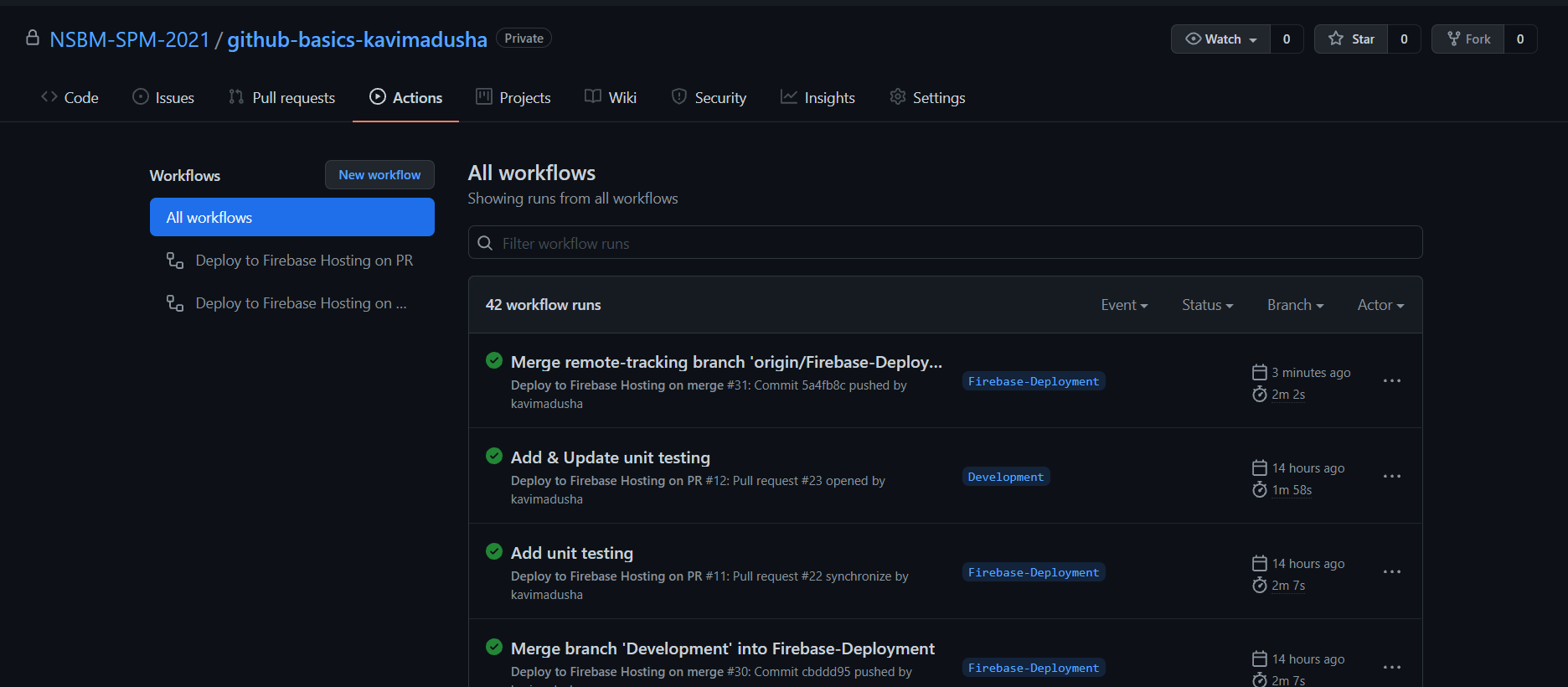Click the stopwatch icon beside 1m 58s
1568x687 pixels.
tap(1260, 489)
